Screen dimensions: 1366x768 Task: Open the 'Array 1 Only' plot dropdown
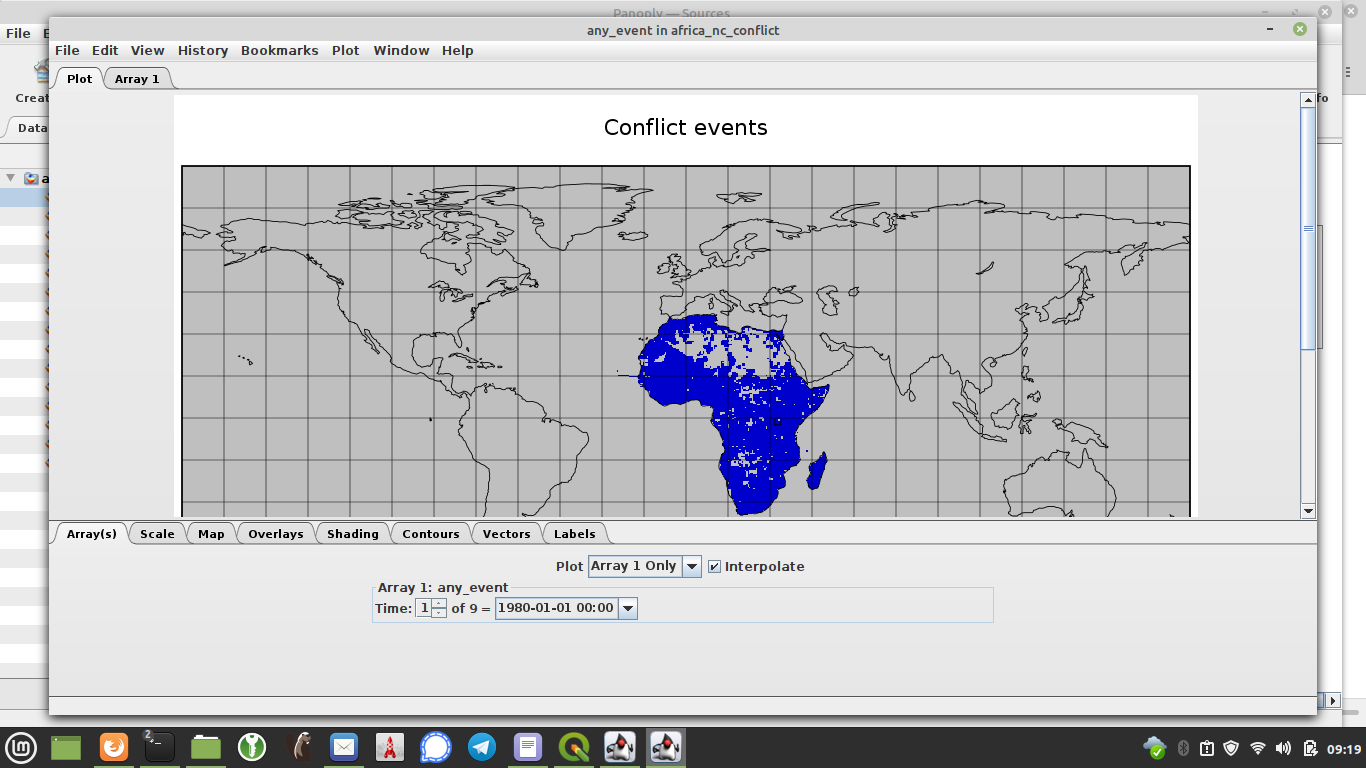689,566
